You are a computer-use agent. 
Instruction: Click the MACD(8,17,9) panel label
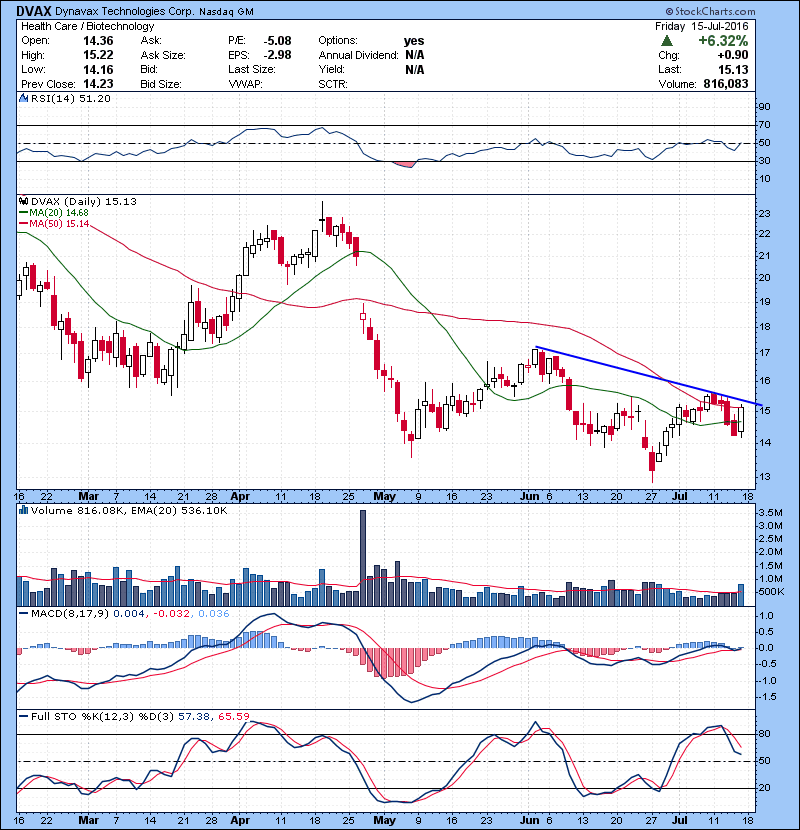tap(70, 614)
